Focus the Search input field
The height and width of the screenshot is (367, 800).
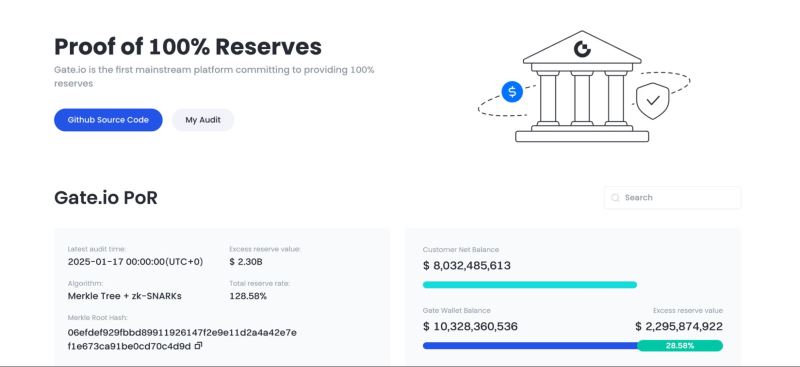672,198
